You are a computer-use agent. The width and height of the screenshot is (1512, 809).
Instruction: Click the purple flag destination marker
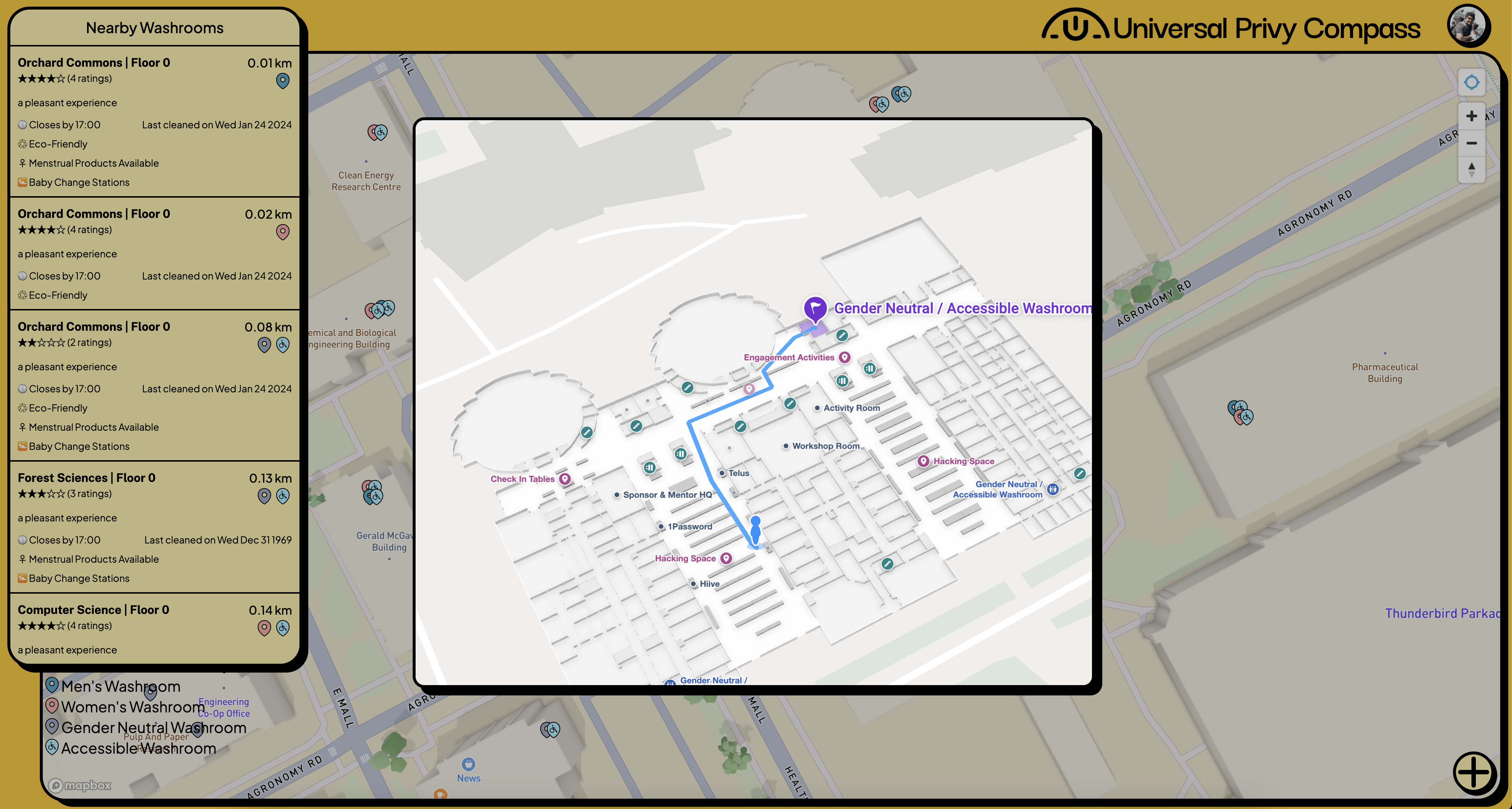point(815,308)
